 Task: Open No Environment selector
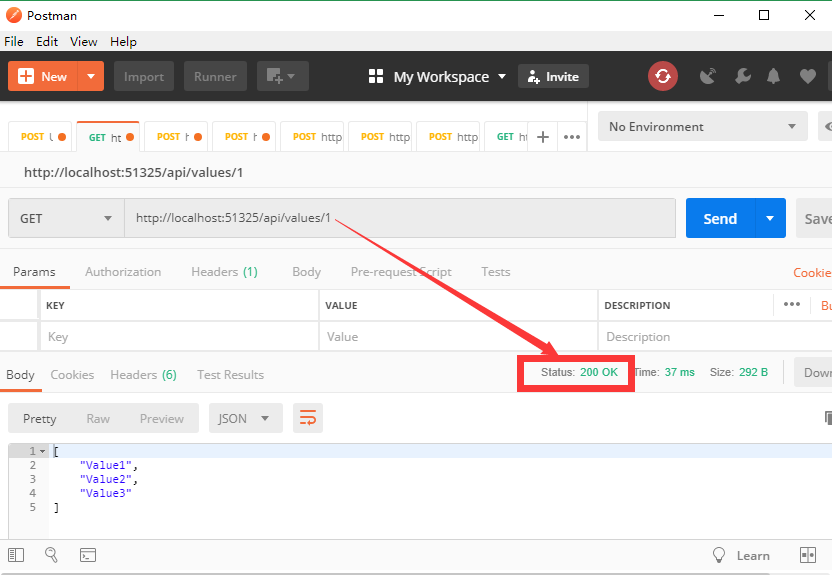pos(703,126)
